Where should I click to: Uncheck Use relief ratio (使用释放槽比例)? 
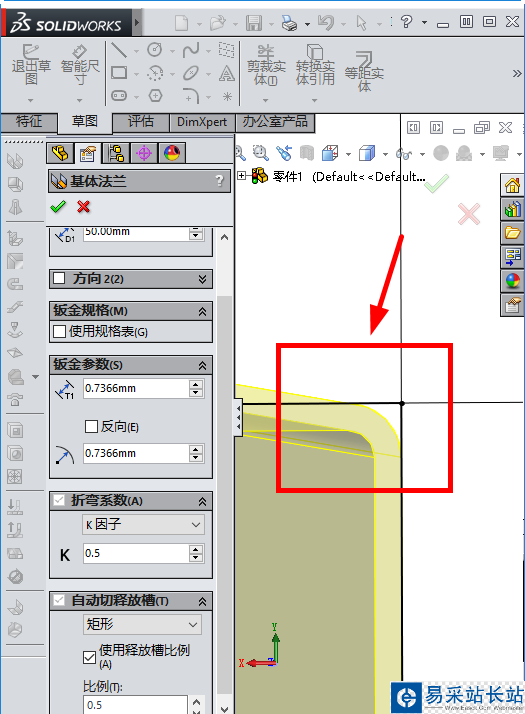point(89,657)
